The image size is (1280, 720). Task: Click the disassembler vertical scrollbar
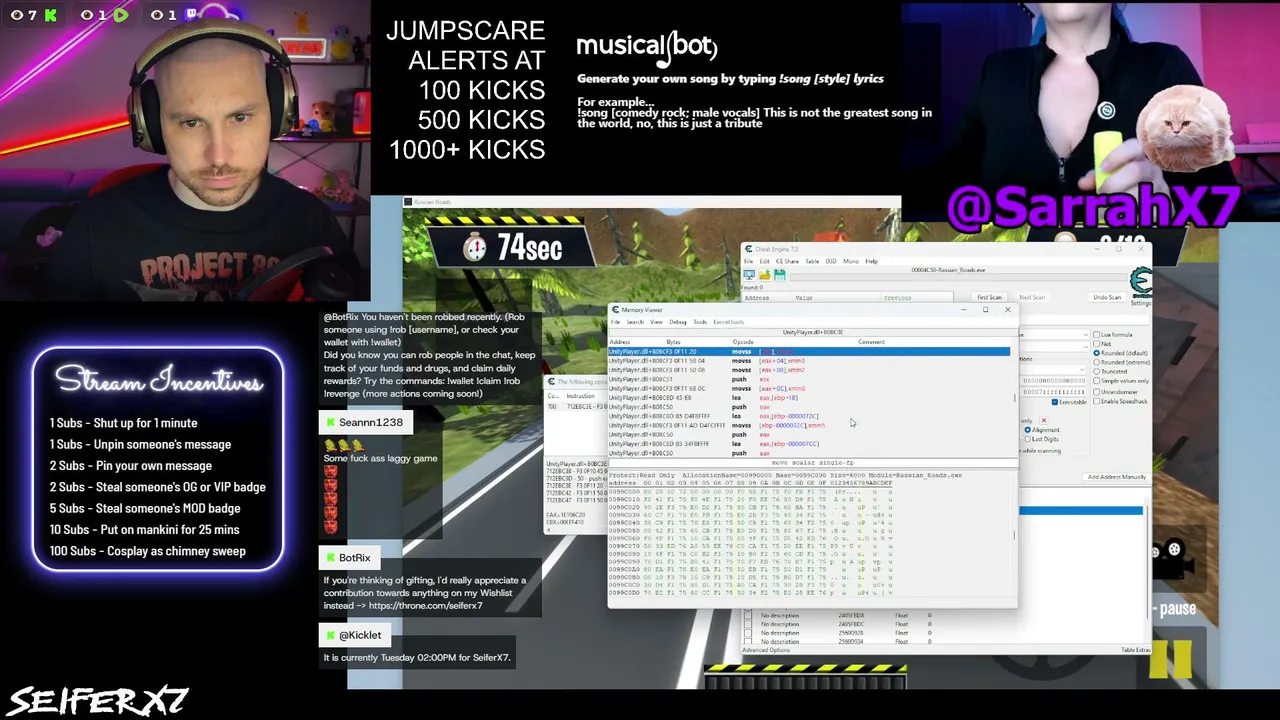tap(1014, 400)
